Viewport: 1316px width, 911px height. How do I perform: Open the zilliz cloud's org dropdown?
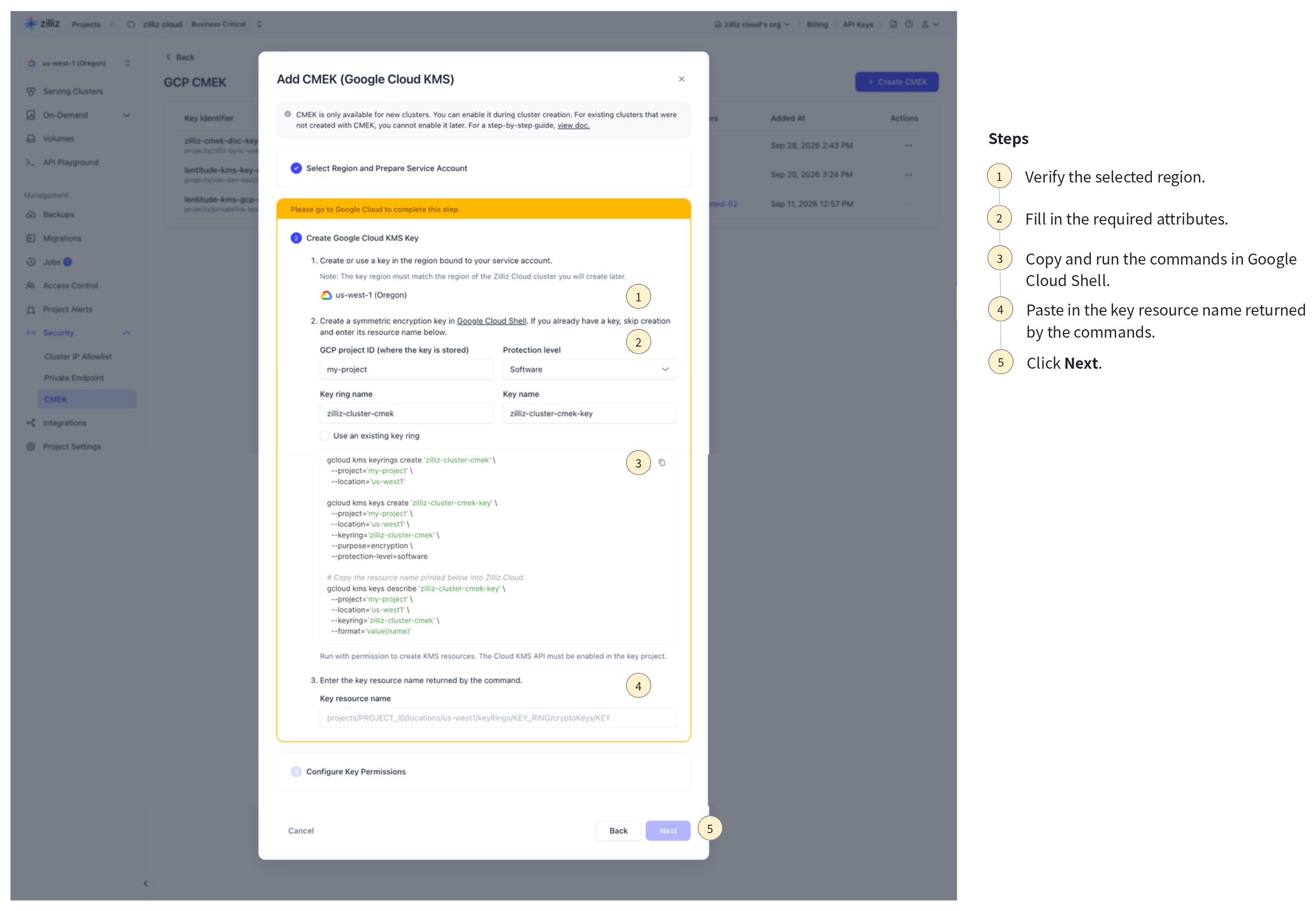point(752,25)
